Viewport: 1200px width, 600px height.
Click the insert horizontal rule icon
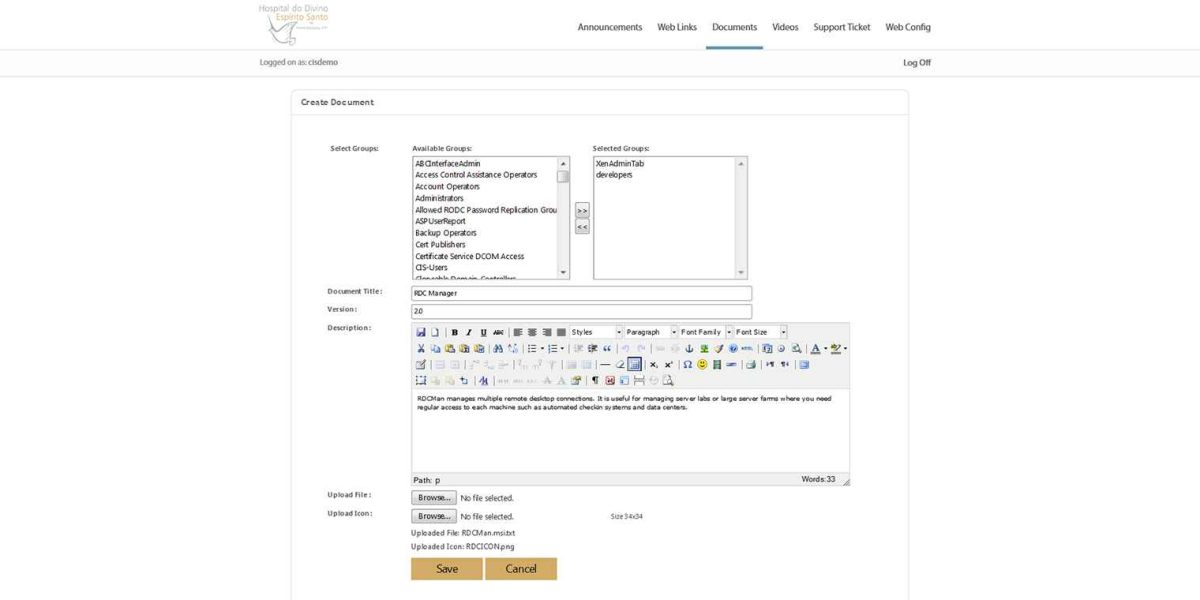[x=607, y=364]
